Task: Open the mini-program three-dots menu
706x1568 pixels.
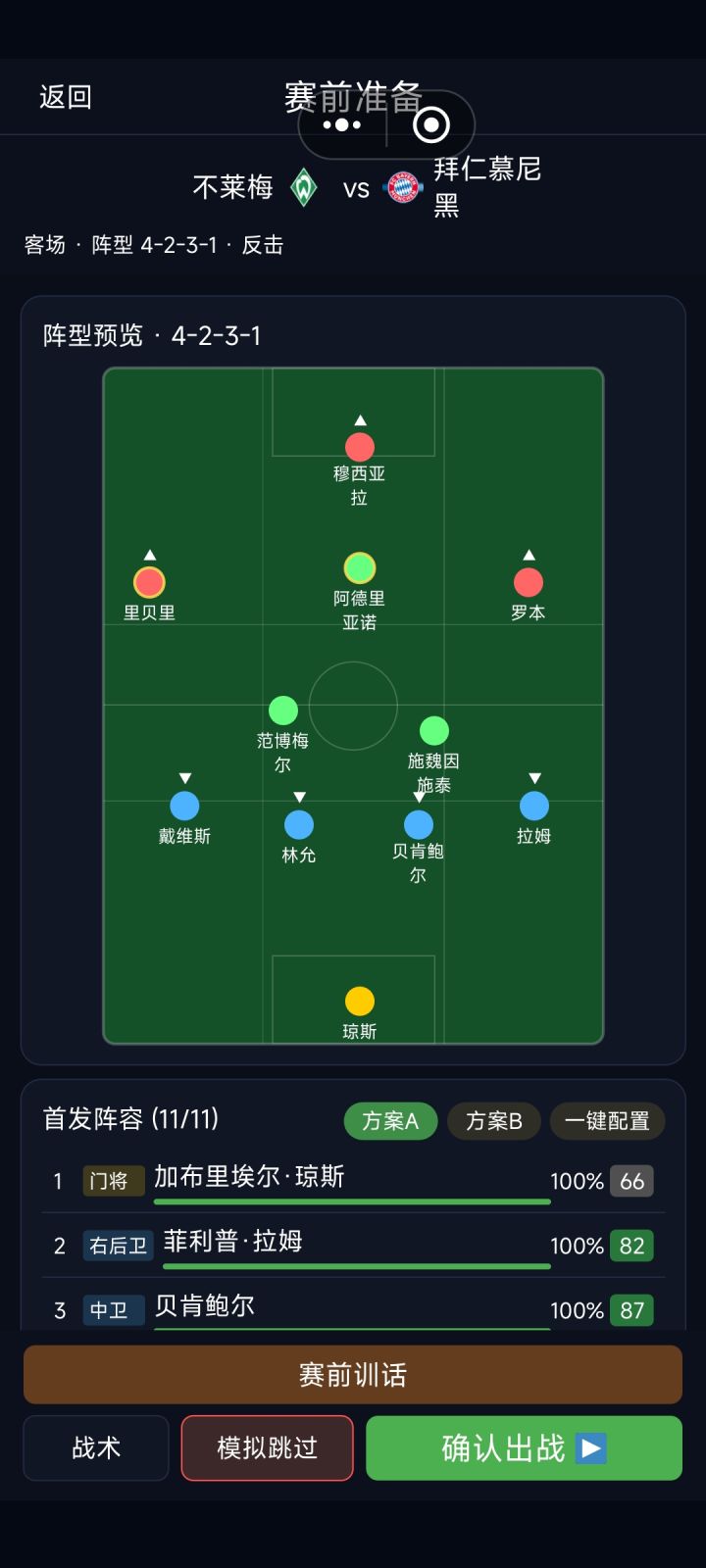Action: pyautogui.click(x=342, y=124)
